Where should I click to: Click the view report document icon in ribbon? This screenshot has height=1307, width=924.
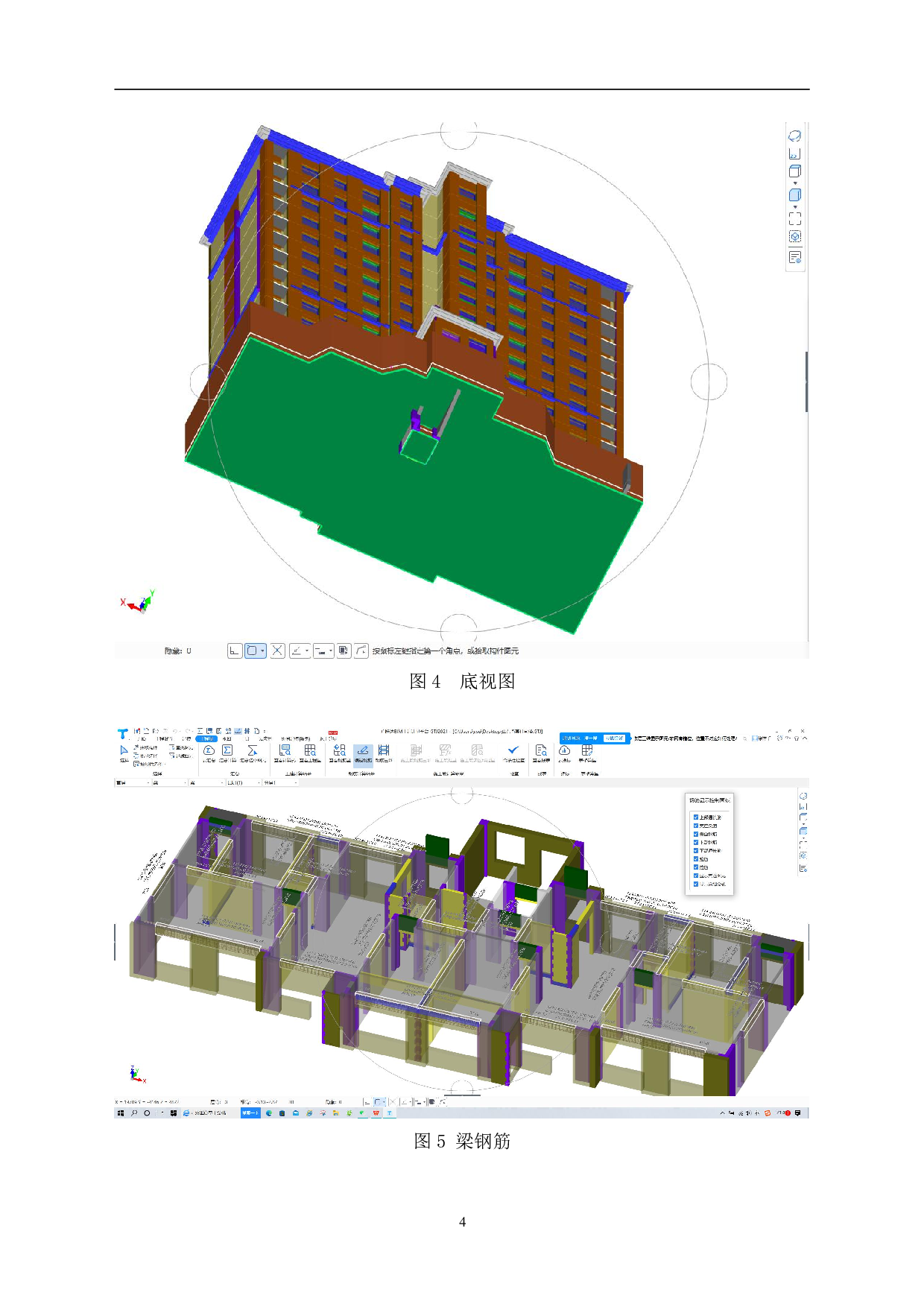click(542, 750)
